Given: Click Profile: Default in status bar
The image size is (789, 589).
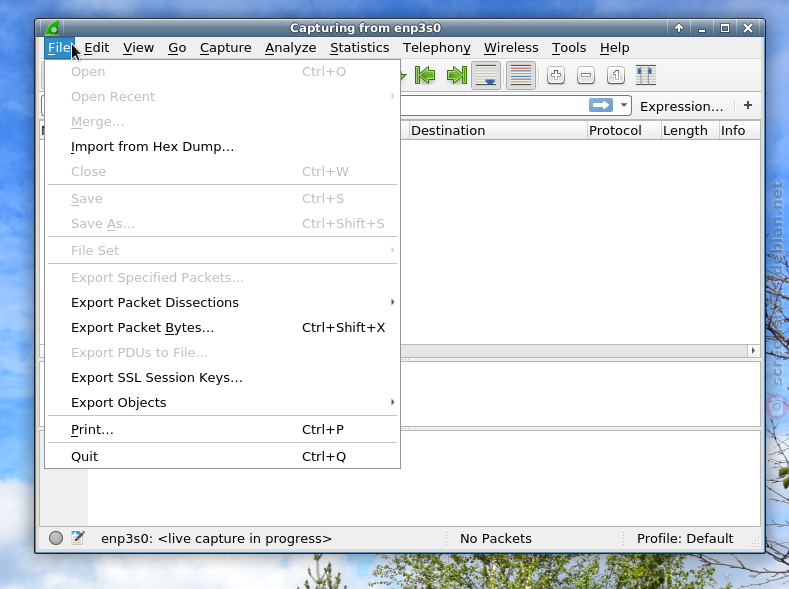Looking at the screenshot, I should pos(685,538).
